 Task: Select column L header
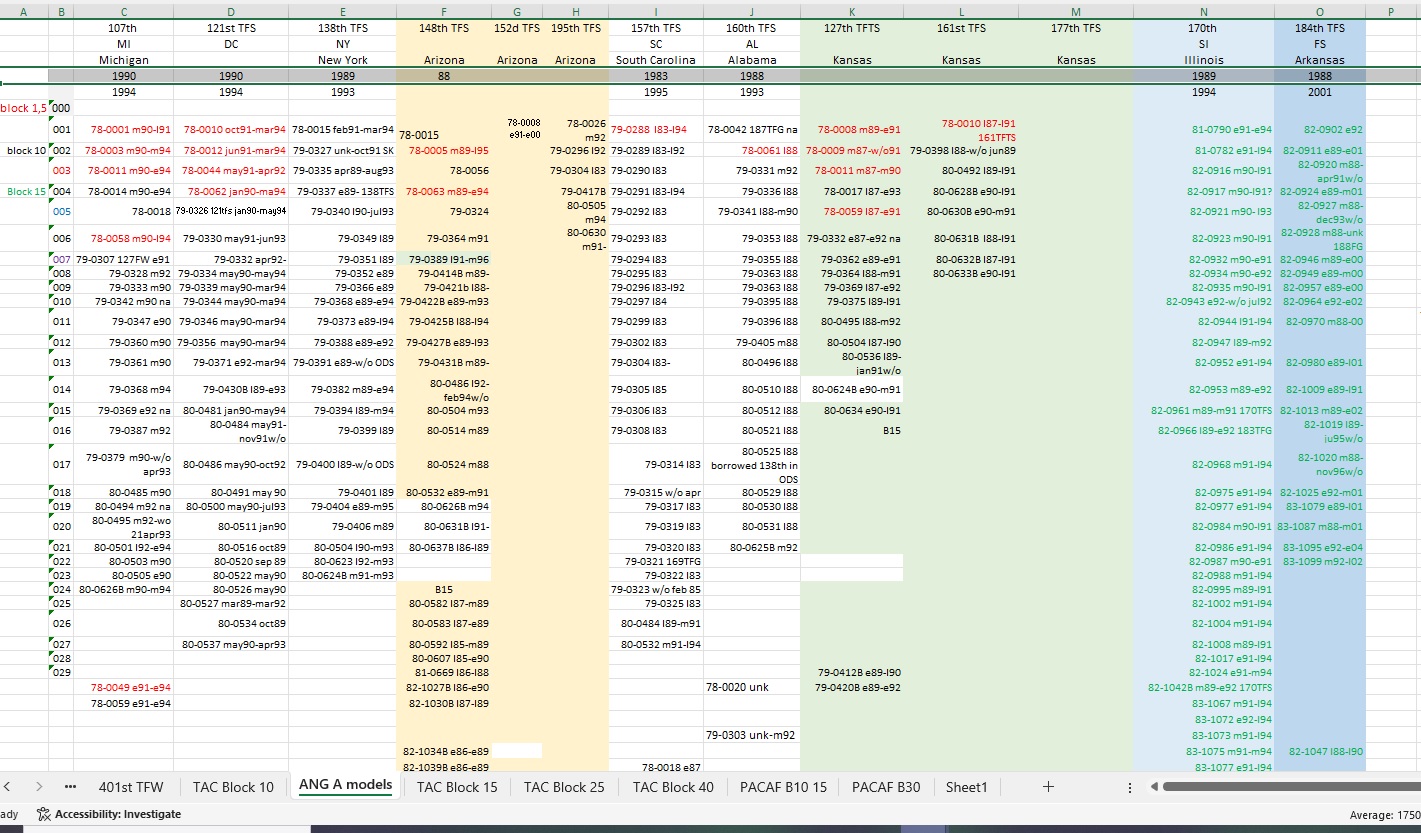pos(961,11)
